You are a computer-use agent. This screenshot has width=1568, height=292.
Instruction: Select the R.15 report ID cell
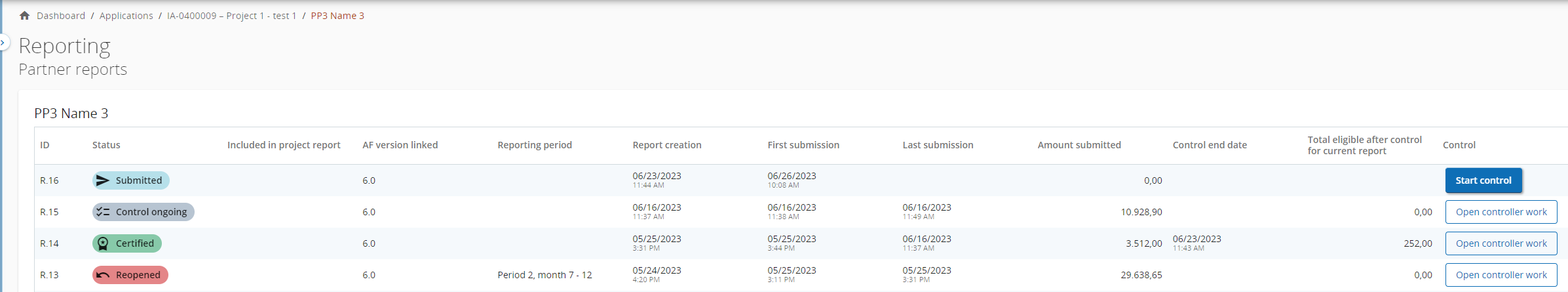tap(49, 212)
